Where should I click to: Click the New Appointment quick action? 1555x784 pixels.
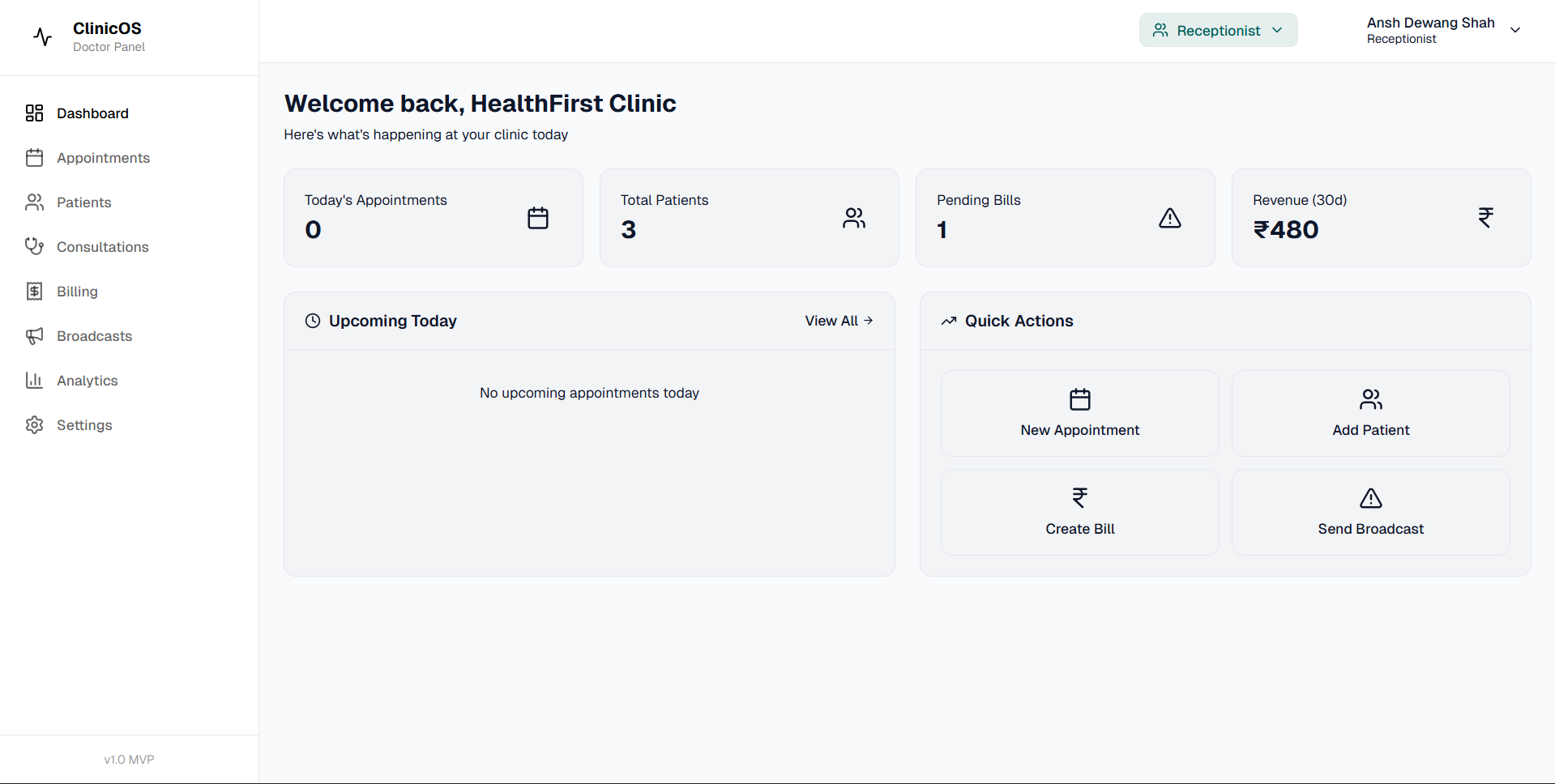[x=1079, y=414]
